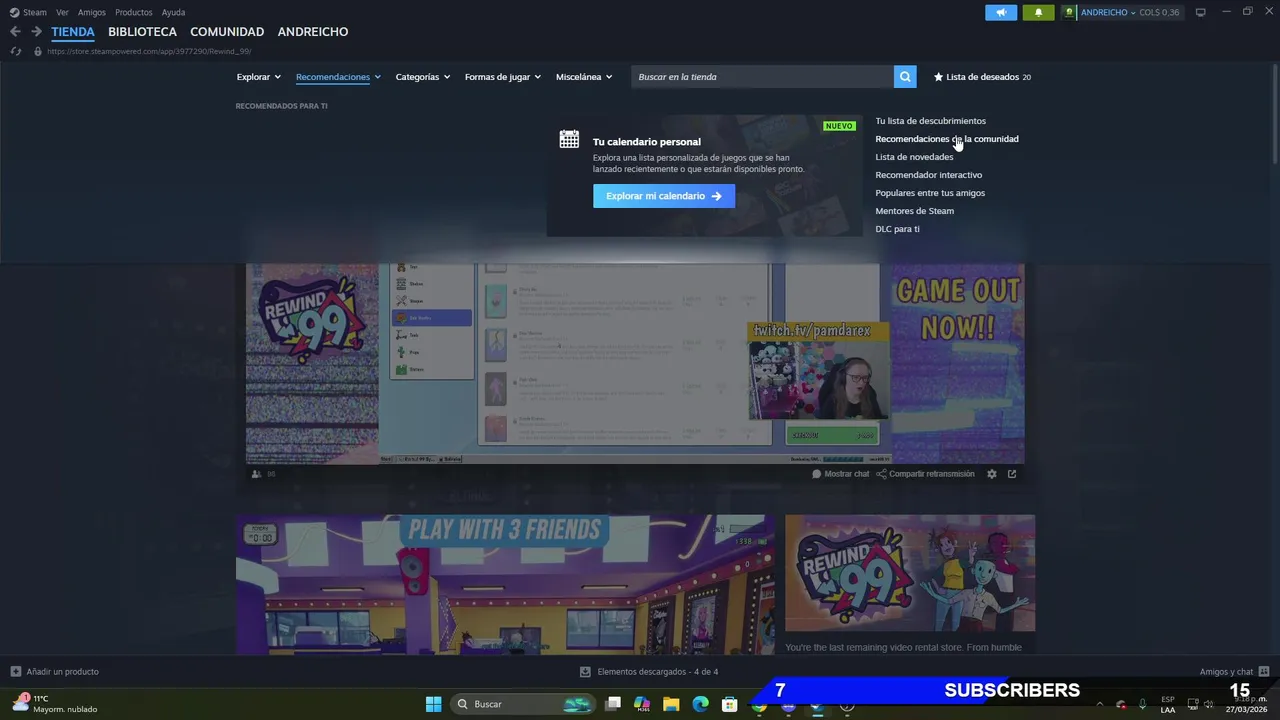Image resolution: width=1280 pixels, height=720 pixels.
Task: Launch Microsoft Edge from taskbar
Action: point(700,704)
